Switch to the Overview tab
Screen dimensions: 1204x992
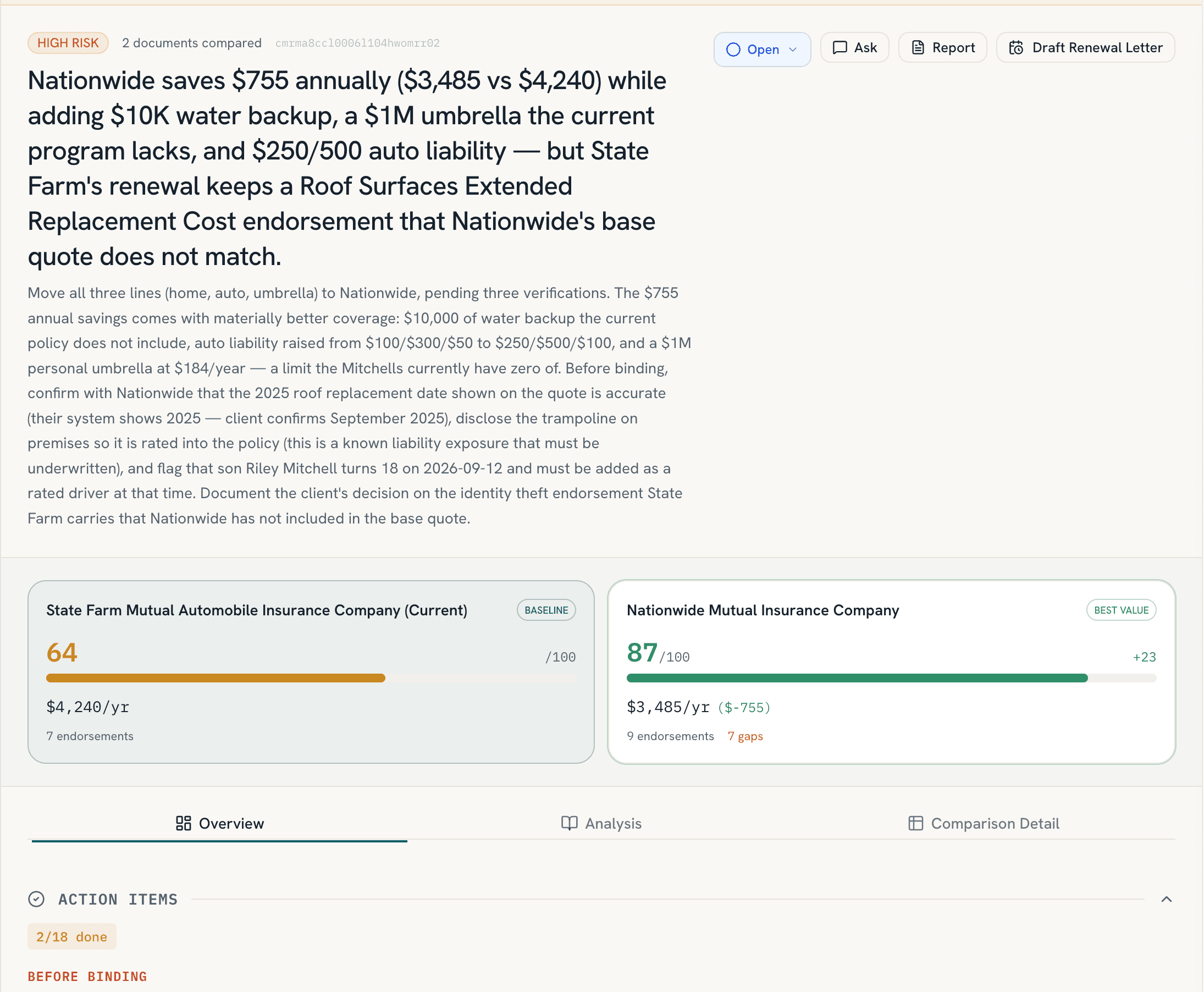coord(219,823)
